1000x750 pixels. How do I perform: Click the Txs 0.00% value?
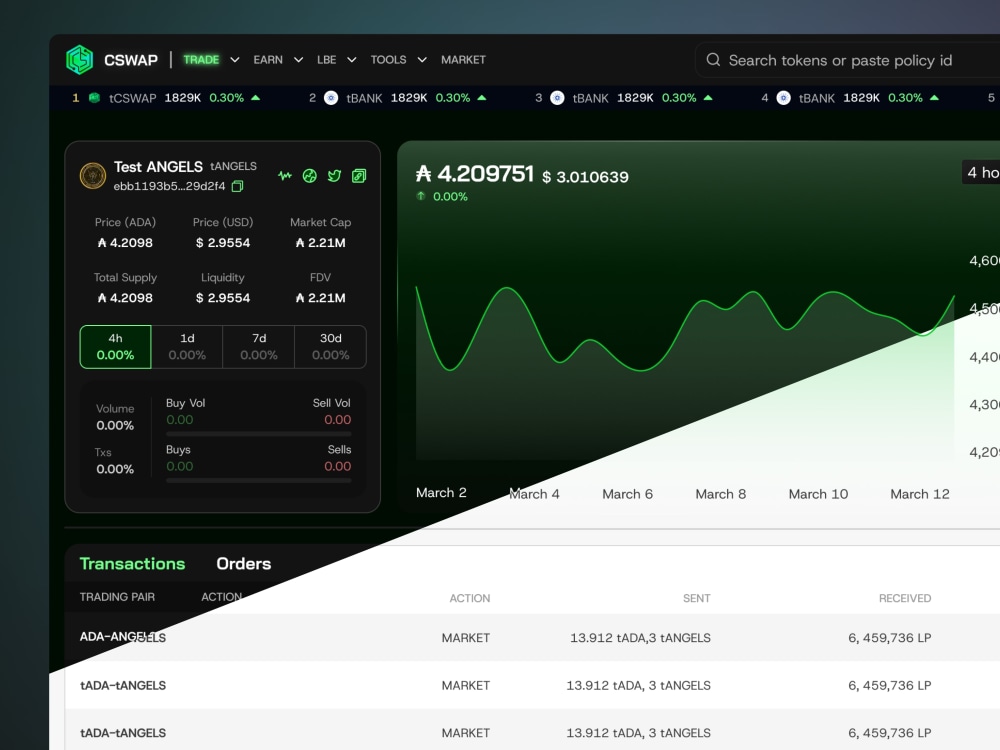[x=115, y=469]
